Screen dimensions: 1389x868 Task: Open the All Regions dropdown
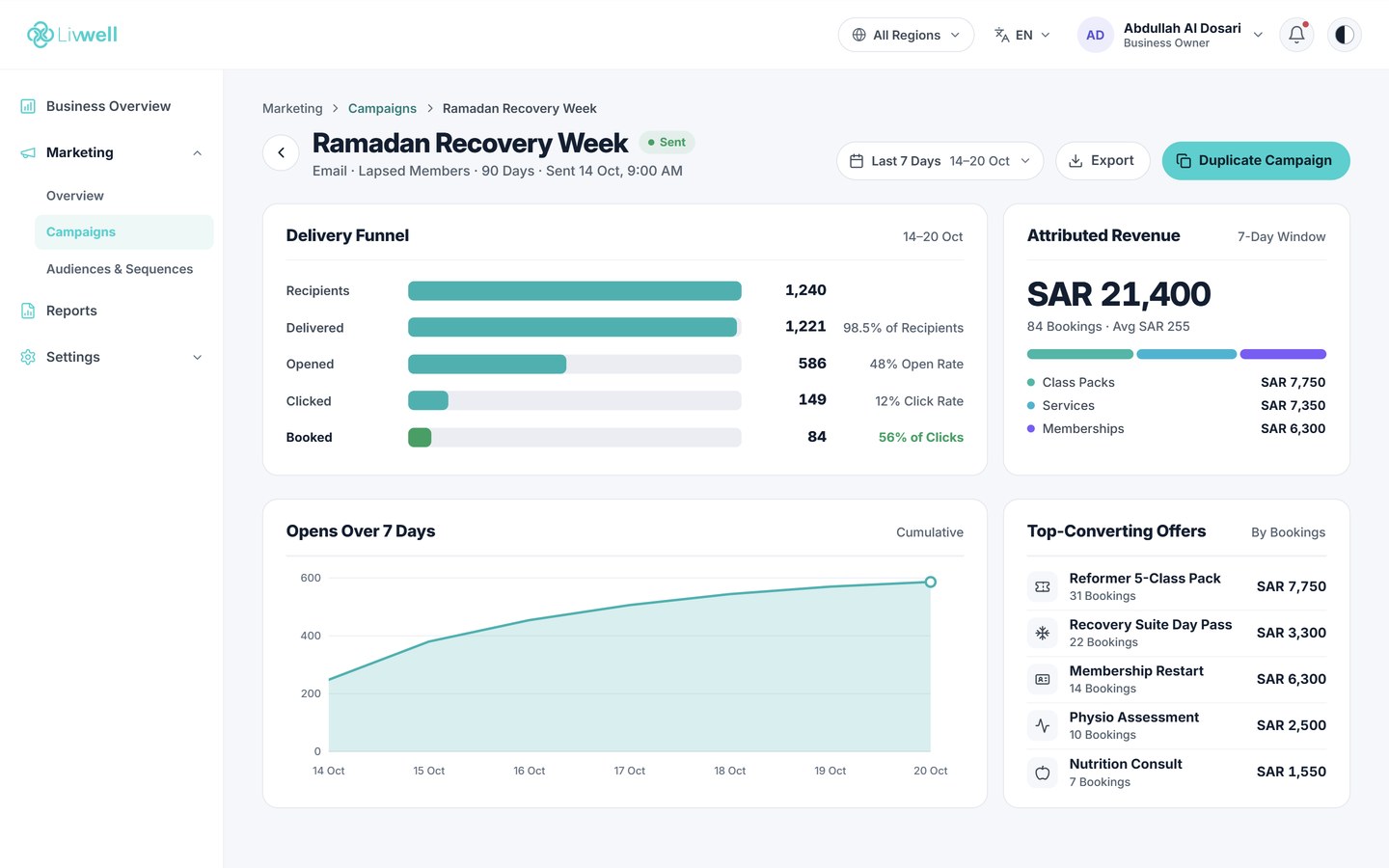(x=906, y=35)
